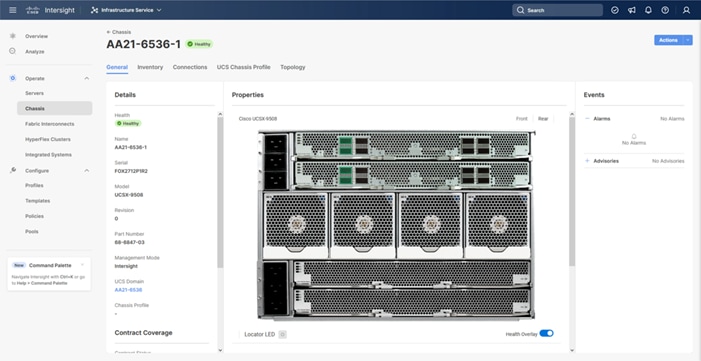Open the Infrastructure Service switcher dropdown
Screen dimensions: 701x361
126,10
